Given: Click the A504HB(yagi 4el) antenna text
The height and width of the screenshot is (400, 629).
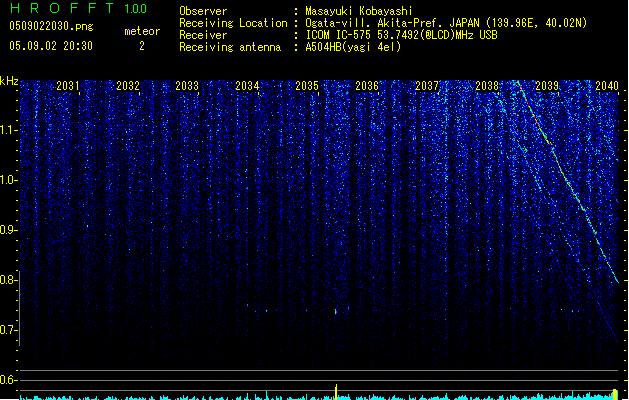Looking at the screenshot, I should pyautogui.click(x=353, y=47).
